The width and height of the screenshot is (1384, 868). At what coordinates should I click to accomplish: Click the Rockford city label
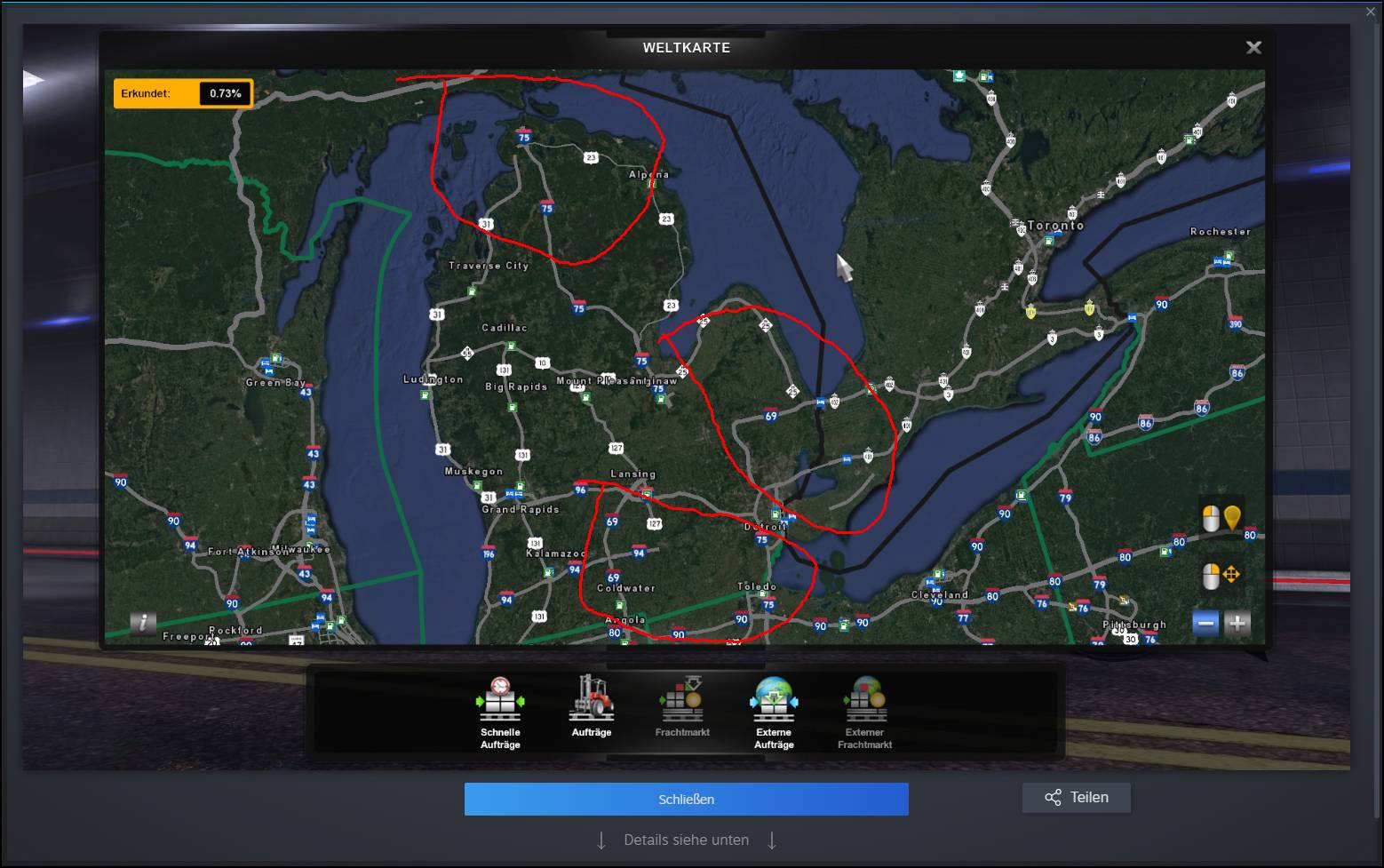(x=235, y=630)
